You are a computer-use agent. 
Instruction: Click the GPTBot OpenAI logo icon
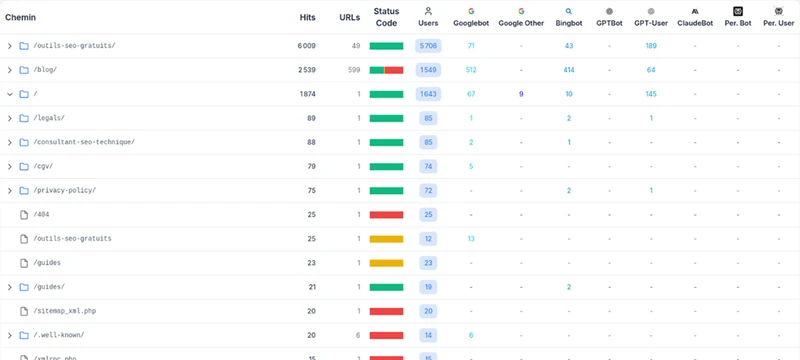point(609,11)
